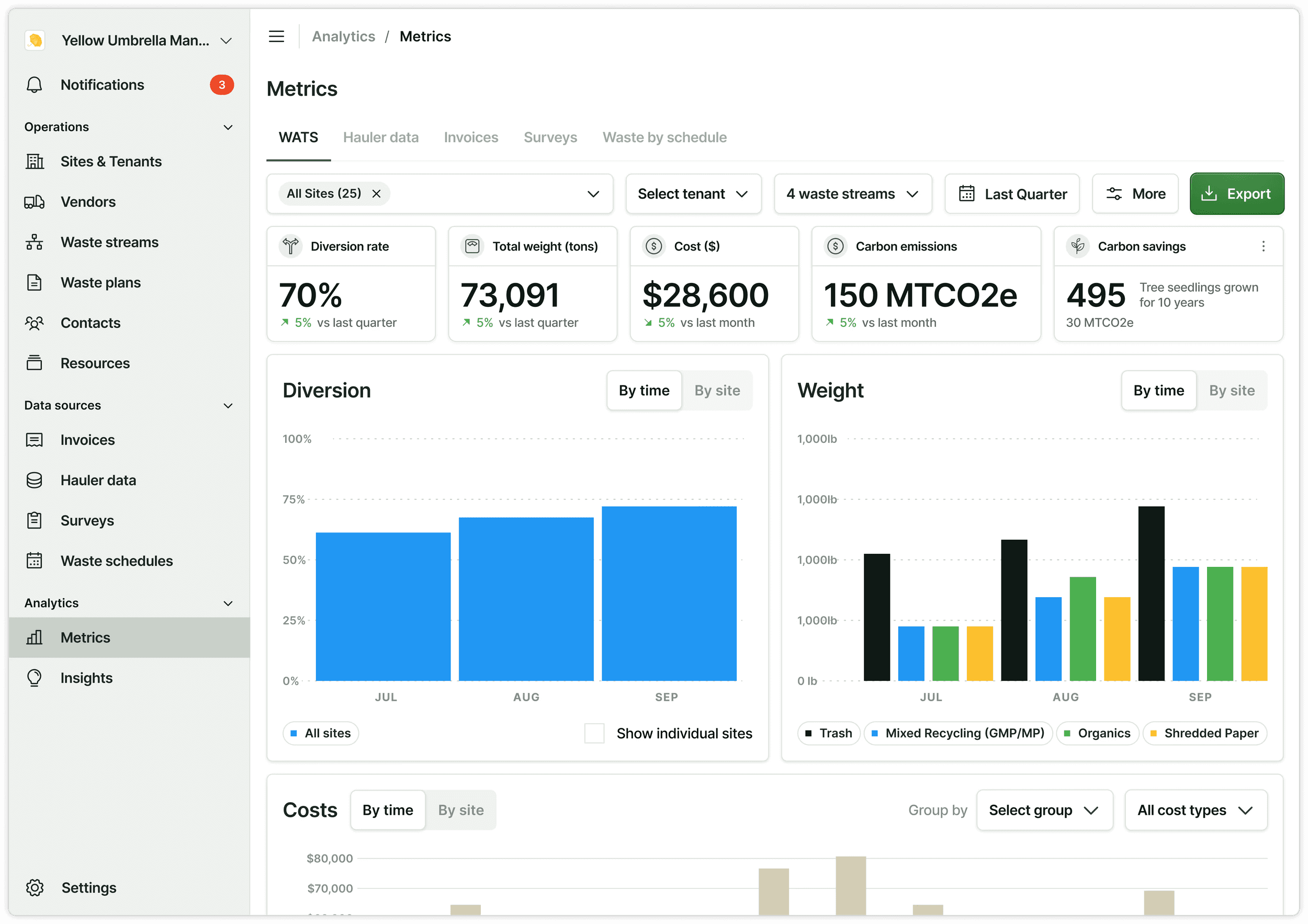This screenshot has width=1308, height=924.
Task: Open the red notification badge showing 3
Action: click(222, 85)
